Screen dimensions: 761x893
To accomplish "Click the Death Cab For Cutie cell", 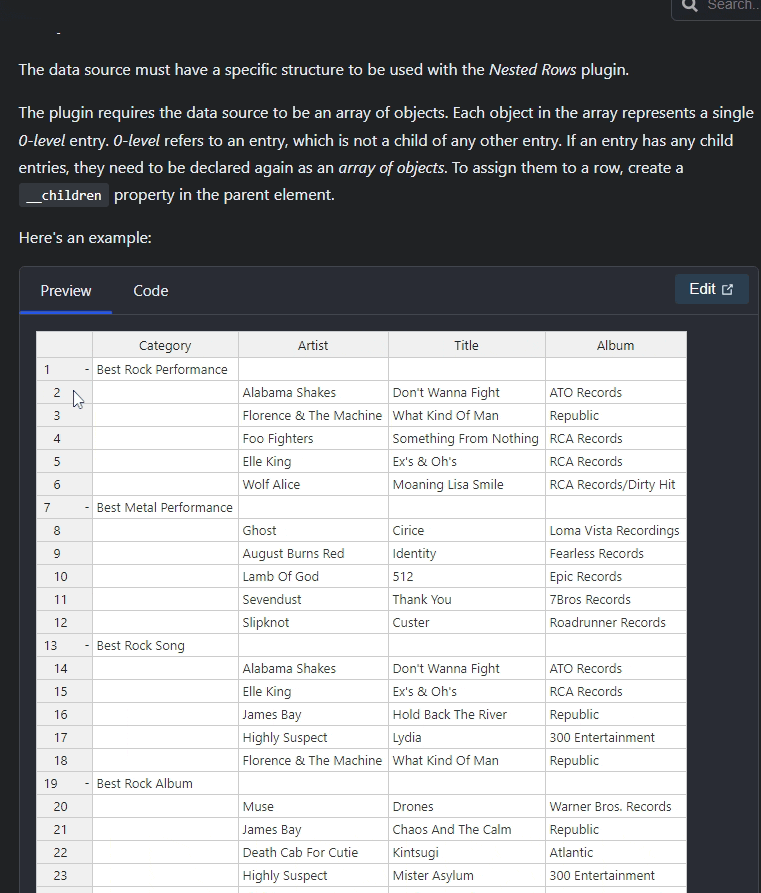I will pos(313,853).
